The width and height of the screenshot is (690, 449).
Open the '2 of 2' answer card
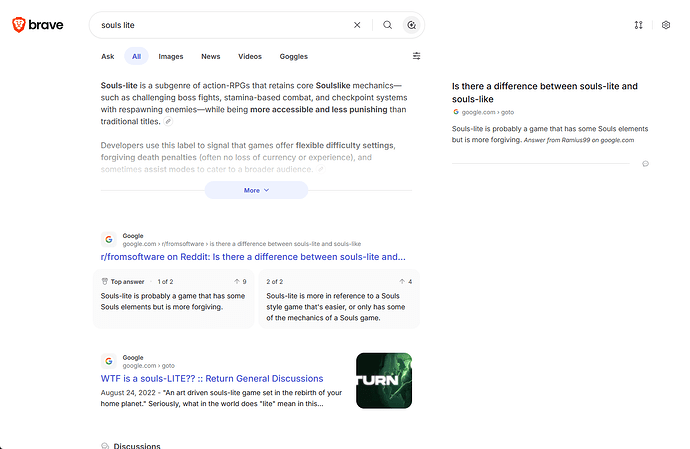tap(339, 298)
